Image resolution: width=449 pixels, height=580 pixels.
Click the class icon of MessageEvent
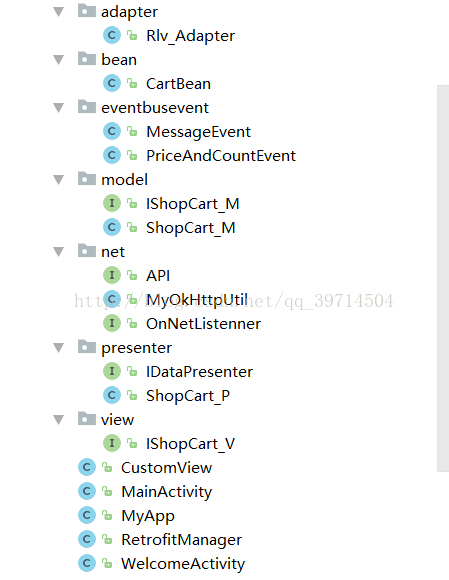coord(112,131)
